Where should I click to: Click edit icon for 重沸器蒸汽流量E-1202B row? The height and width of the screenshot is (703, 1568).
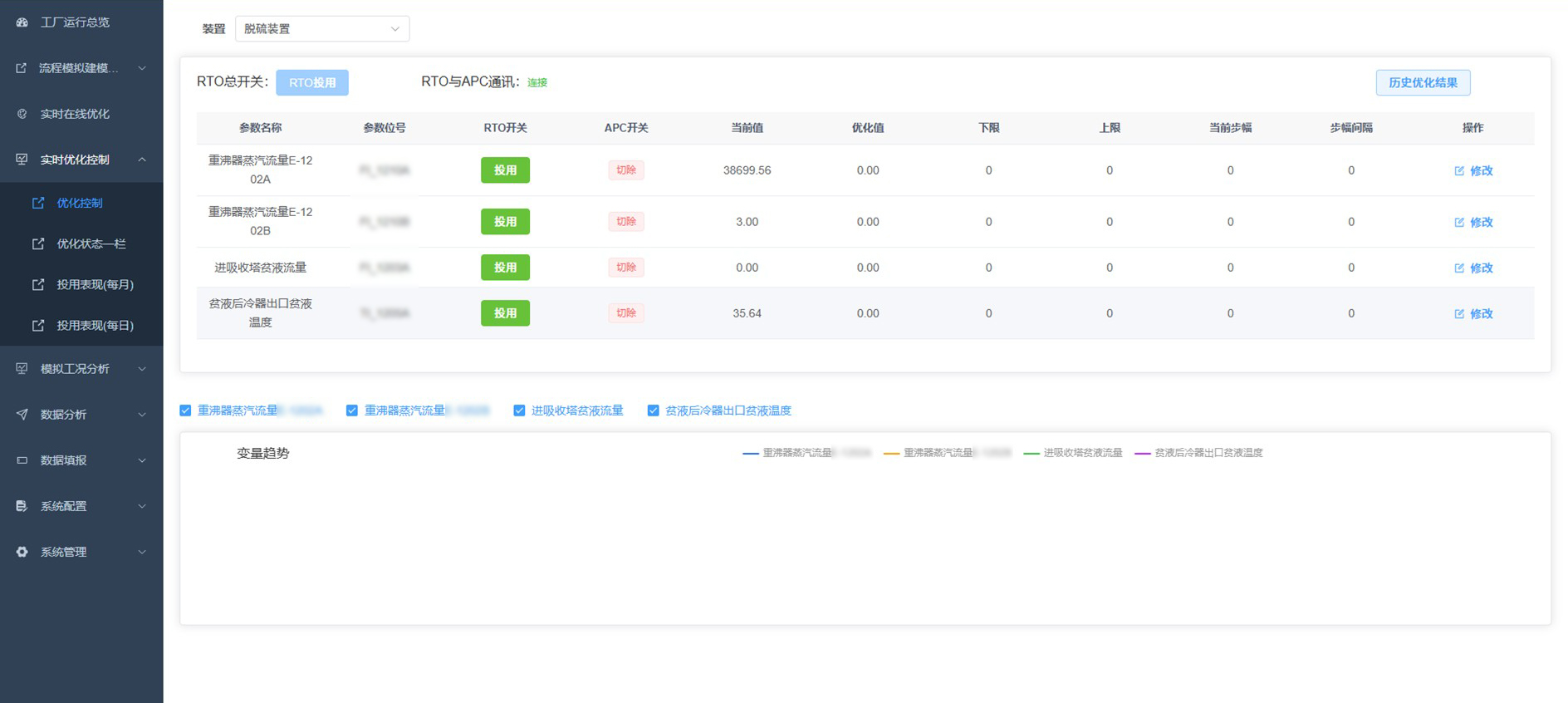point(1459,222)
